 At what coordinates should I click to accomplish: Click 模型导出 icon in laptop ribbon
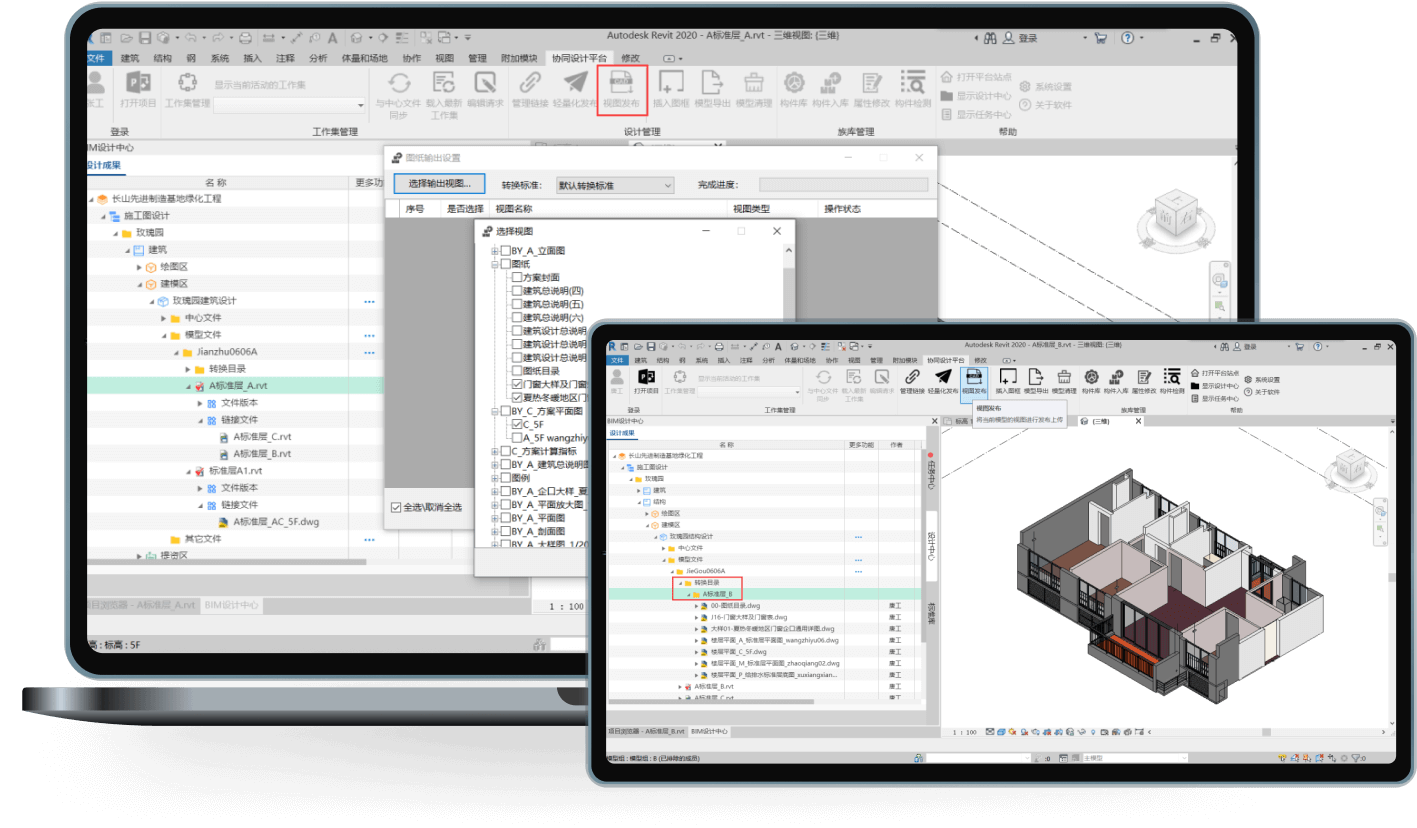[x=712, y=83]
